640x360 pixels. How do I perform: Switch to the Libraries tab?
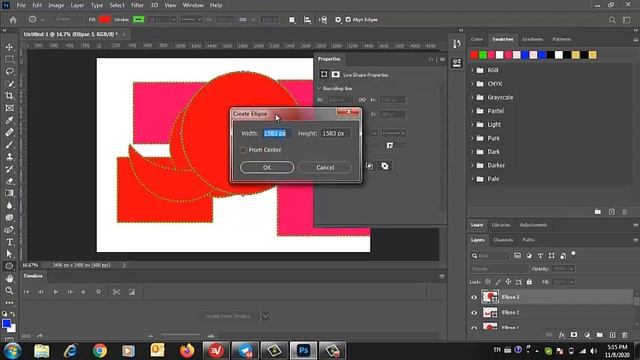coord(500,225)
